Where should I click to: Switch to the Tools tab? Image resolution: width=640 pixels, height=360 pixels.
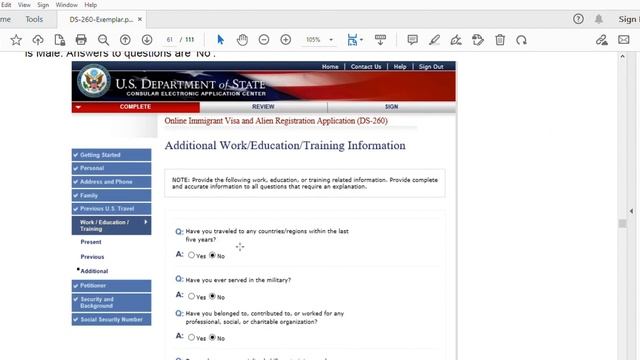[x=34, y=19]
